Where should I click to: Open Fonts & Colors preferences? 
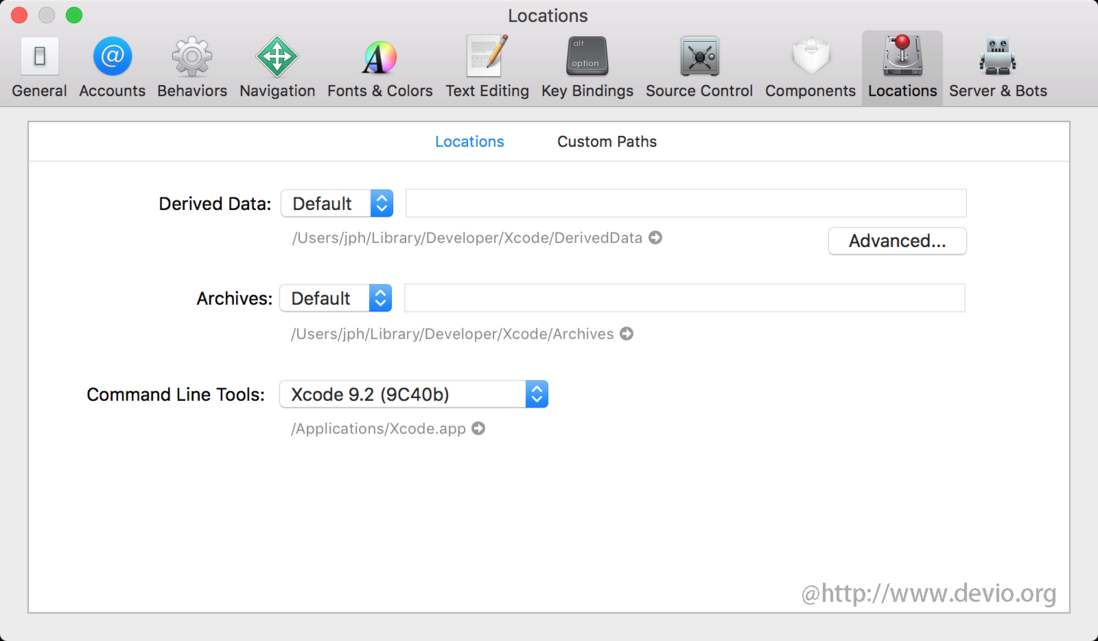(x=380, y=67)
